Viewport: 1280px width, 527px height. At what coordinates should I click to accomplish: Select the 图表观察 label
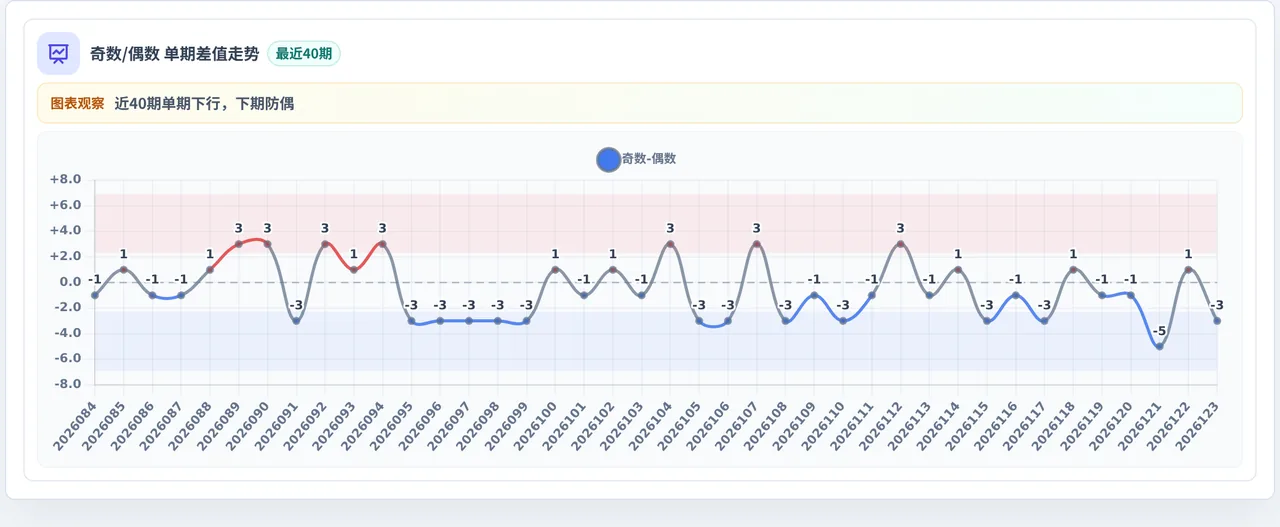click(x=77, y=103)
